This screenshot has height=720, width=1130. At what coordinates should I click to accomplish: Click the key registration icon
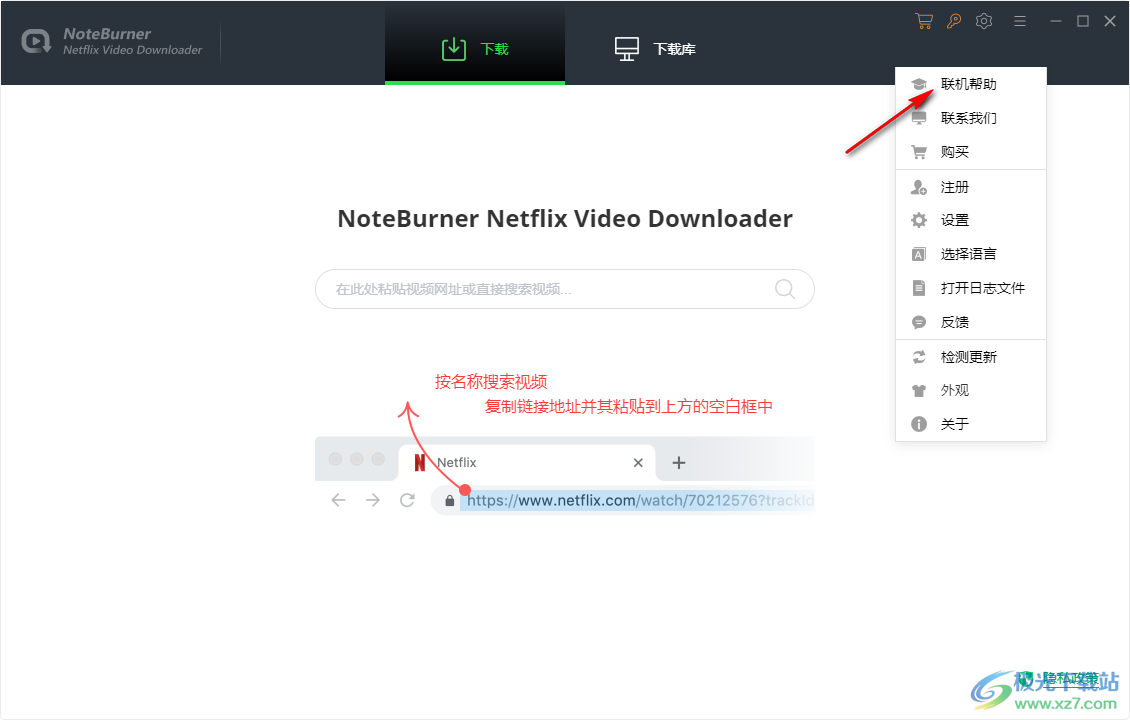(x=954, y=21)
